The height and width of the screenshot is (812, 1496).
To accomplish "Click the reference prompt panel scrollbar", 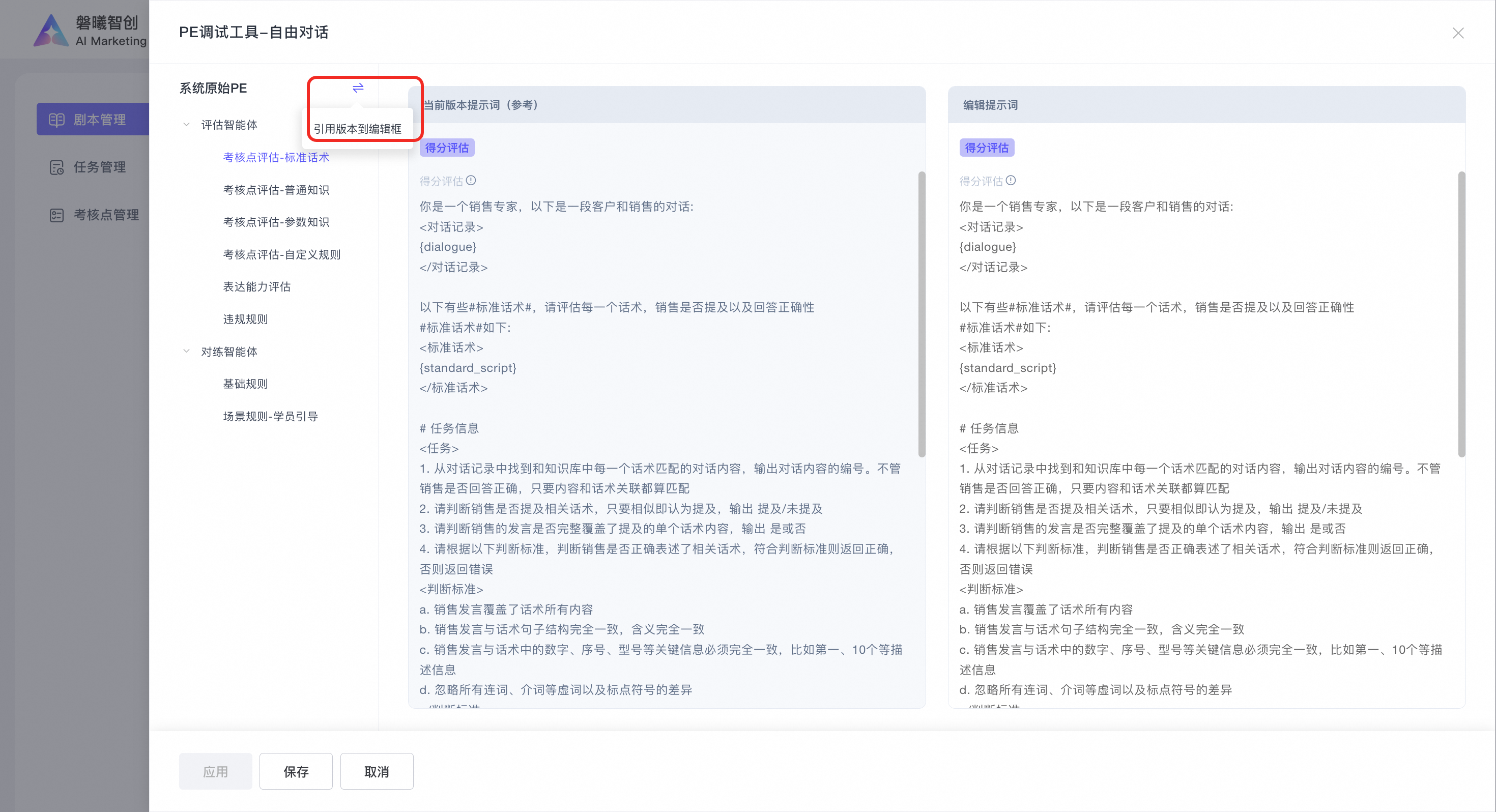I will (921, 313).
